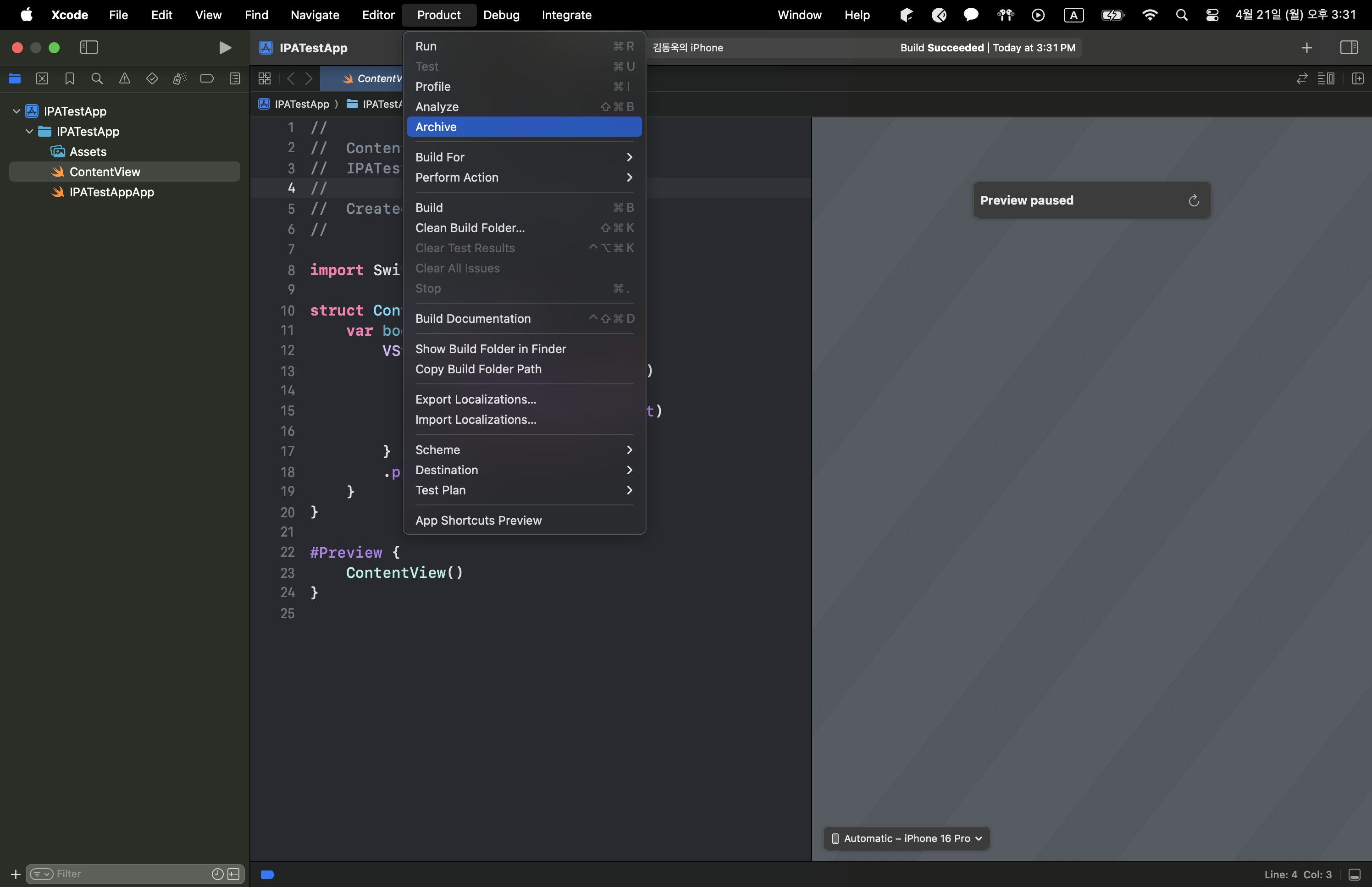
Task: Refresh the paused preview
Action: tap(1194, 200)
